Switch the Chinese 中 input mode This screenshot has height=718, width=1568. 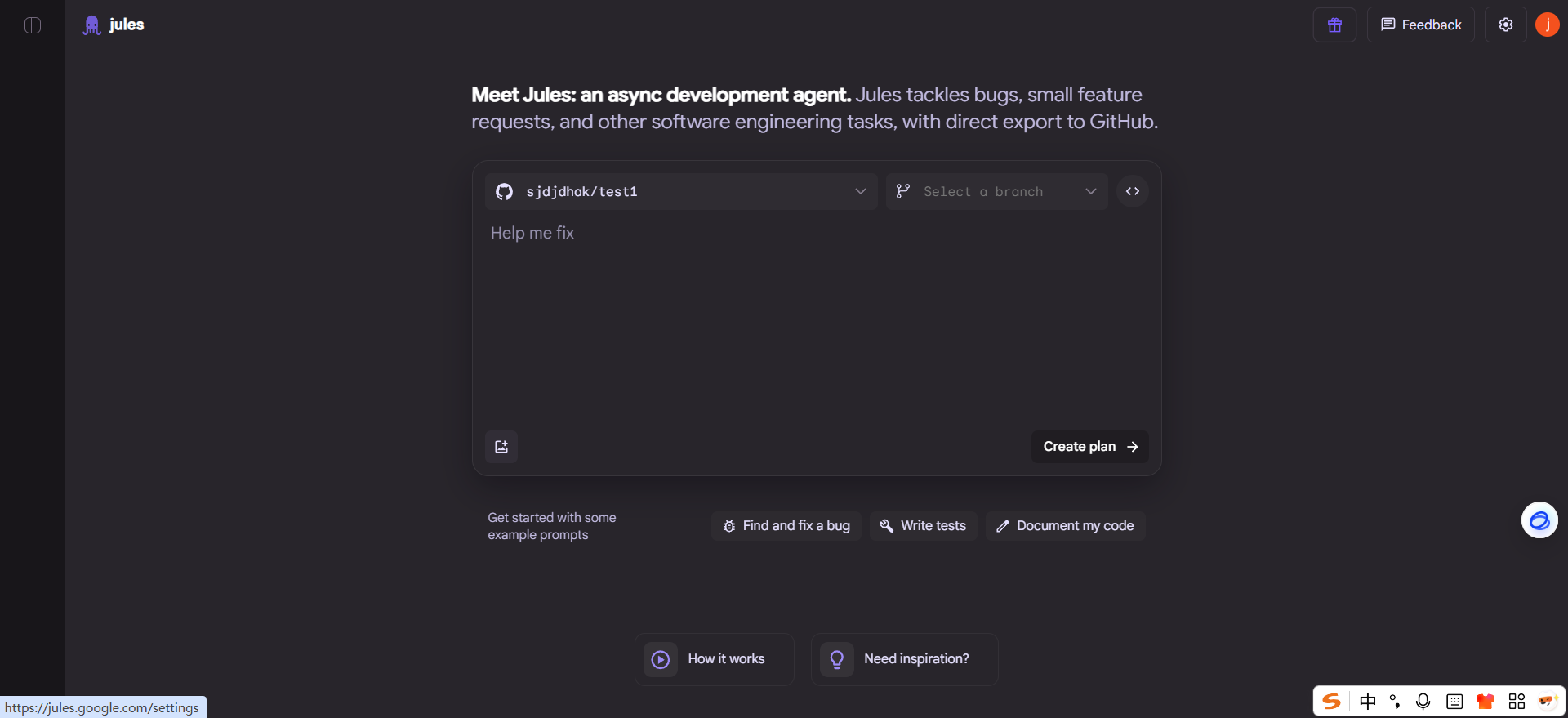pos(1368,701)
